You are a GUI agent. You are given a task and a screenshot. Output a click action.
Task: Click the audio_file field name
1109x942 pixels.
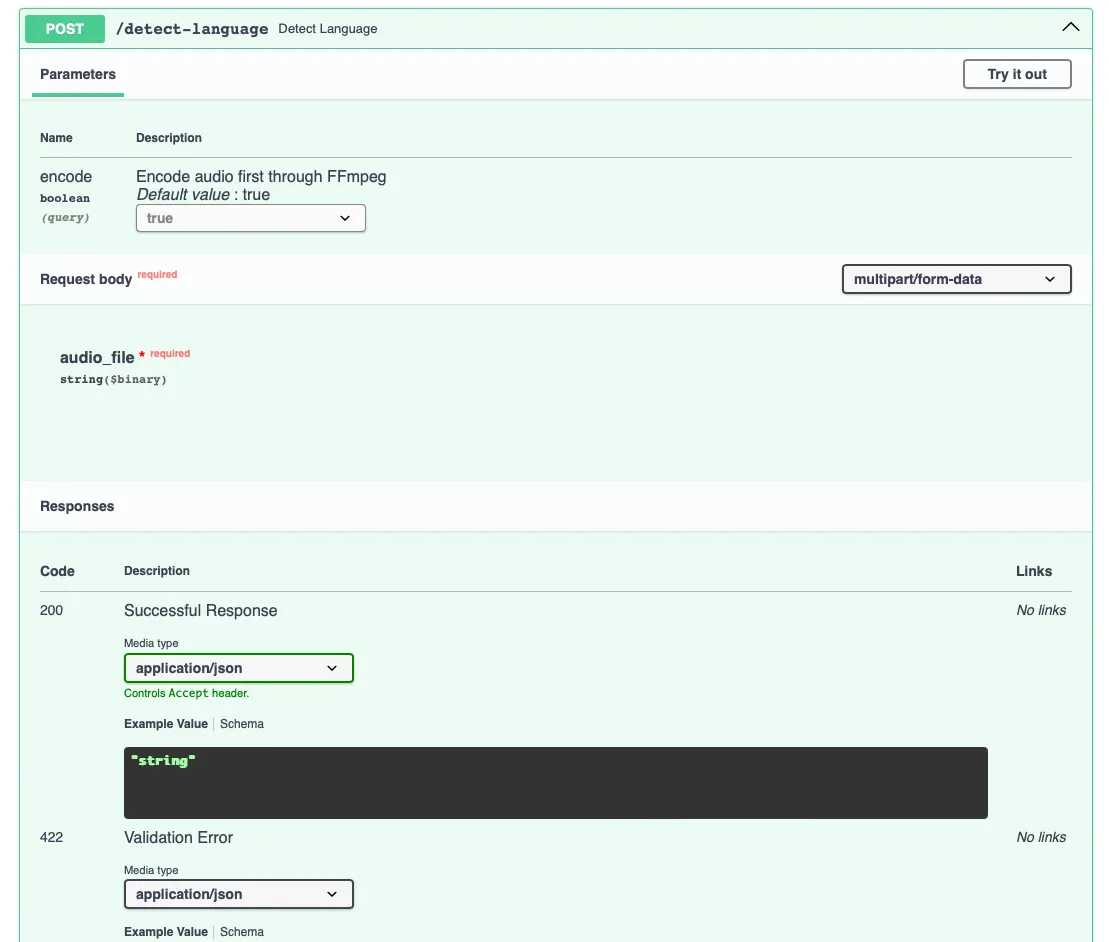(x=97, y=357)
